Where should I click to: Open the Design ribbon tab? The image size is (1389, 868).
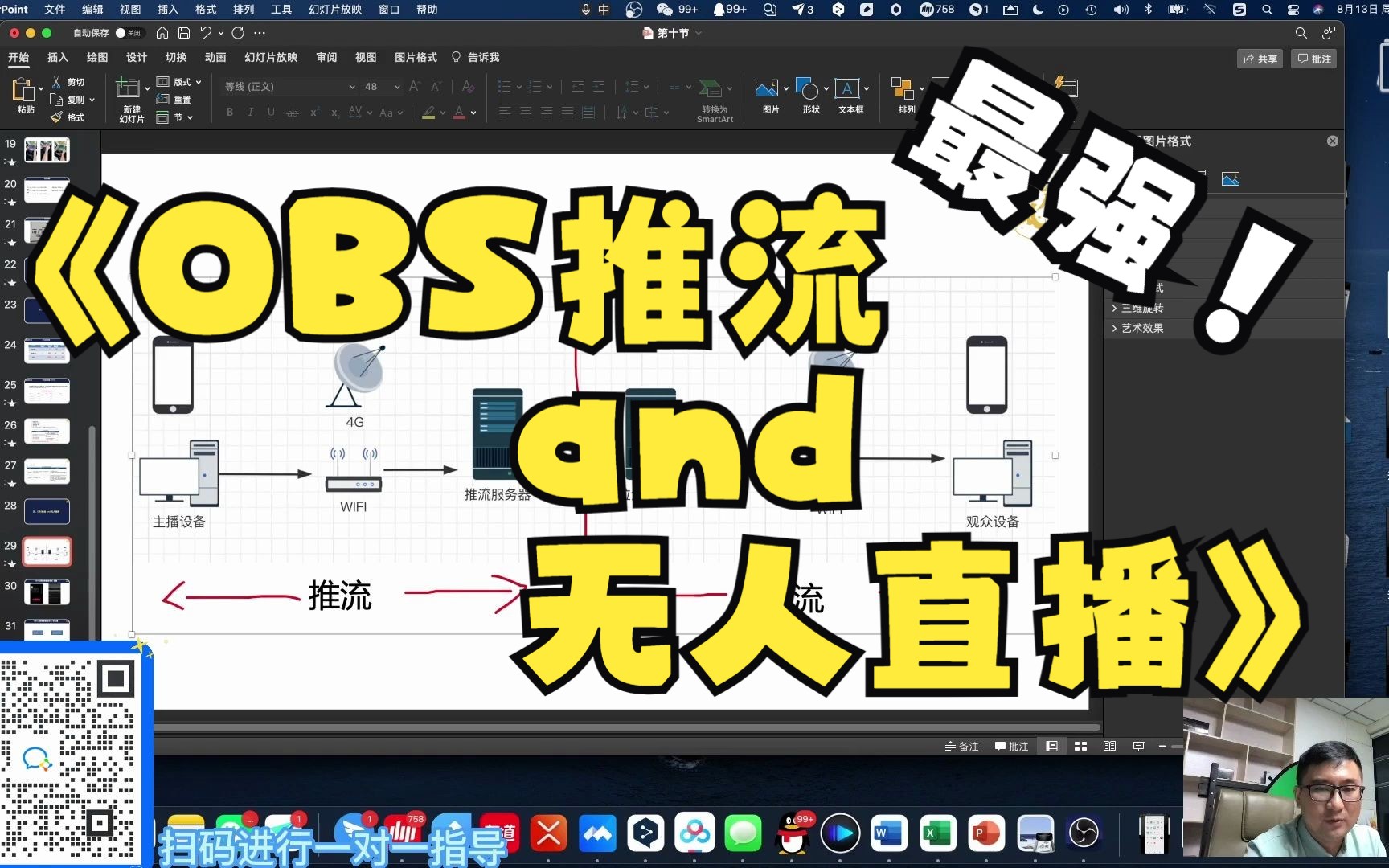137,57
